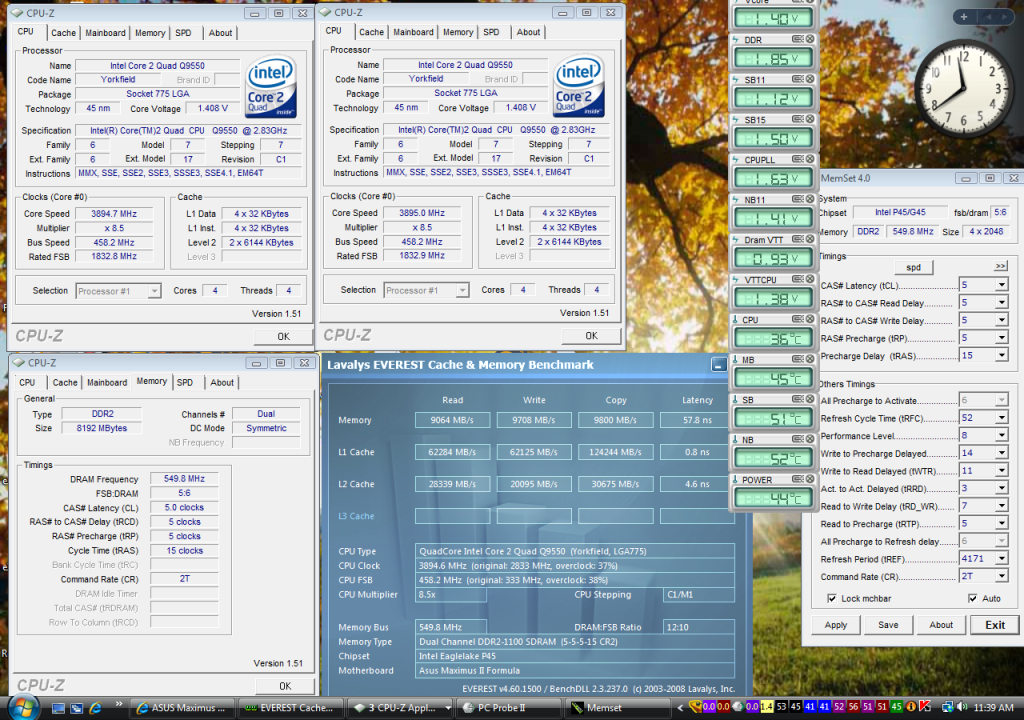This screenshot has height=720, width=1024.
Task: Click the red shield security tray icon
Action: point(925,706)
